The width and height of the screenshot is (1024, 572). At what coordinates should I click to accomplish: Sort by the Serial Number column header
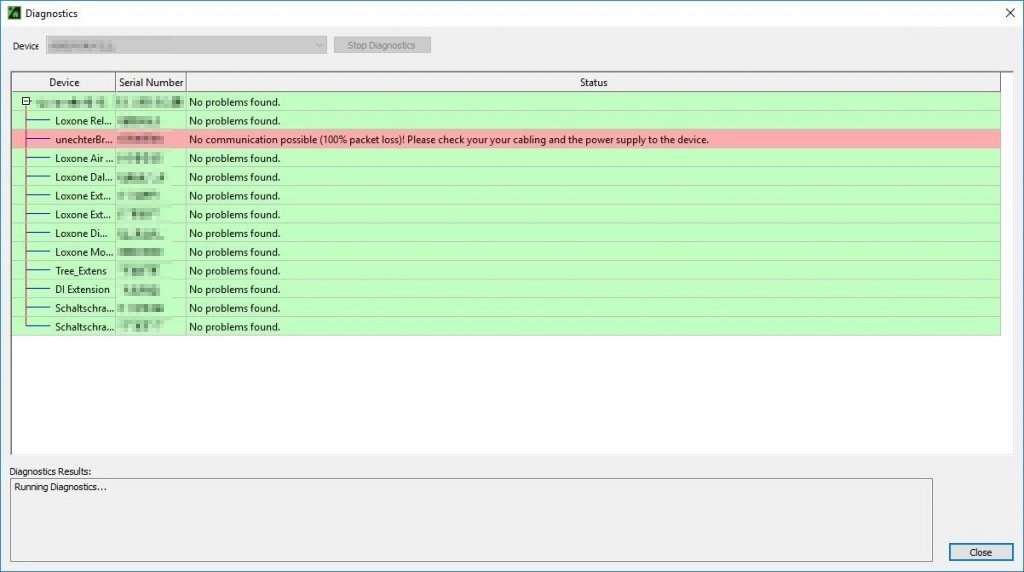tap(151, 82)
